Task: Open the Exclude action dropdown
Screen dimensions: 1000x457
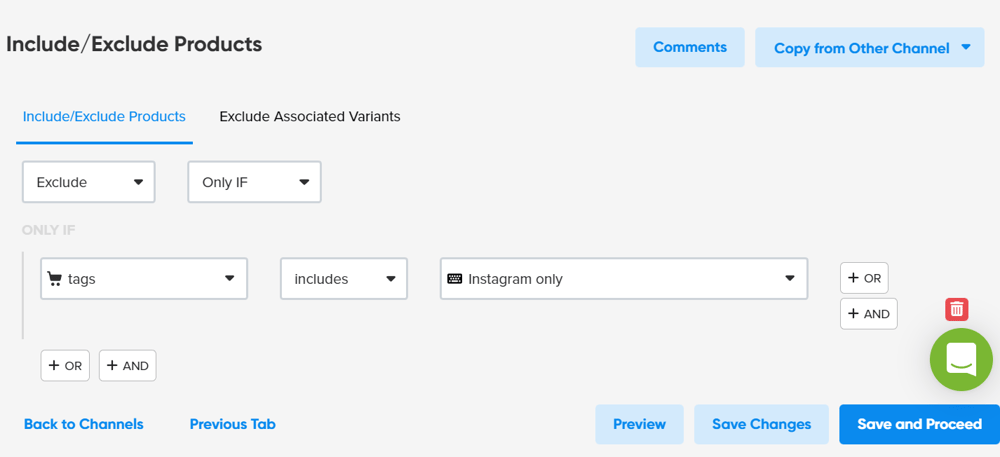Action: tap(89, 182)
